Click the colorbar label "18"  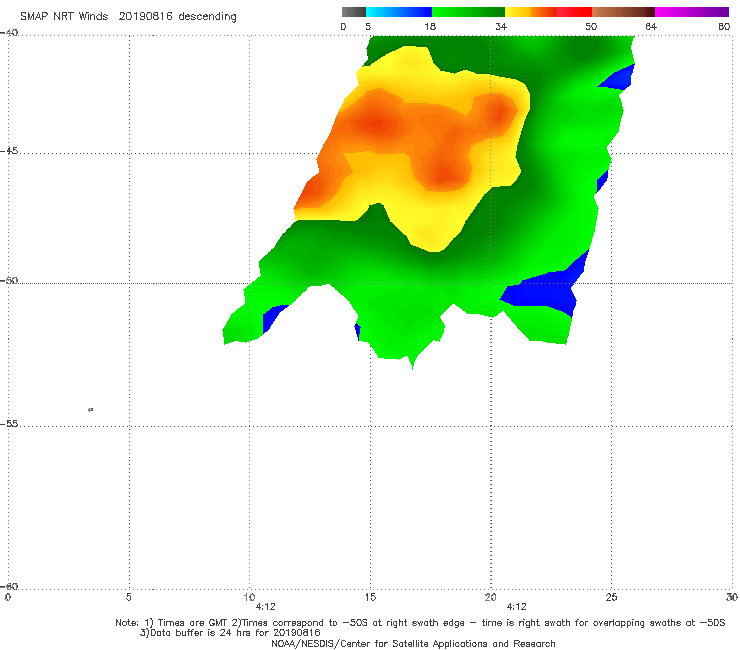pos(430,26)
